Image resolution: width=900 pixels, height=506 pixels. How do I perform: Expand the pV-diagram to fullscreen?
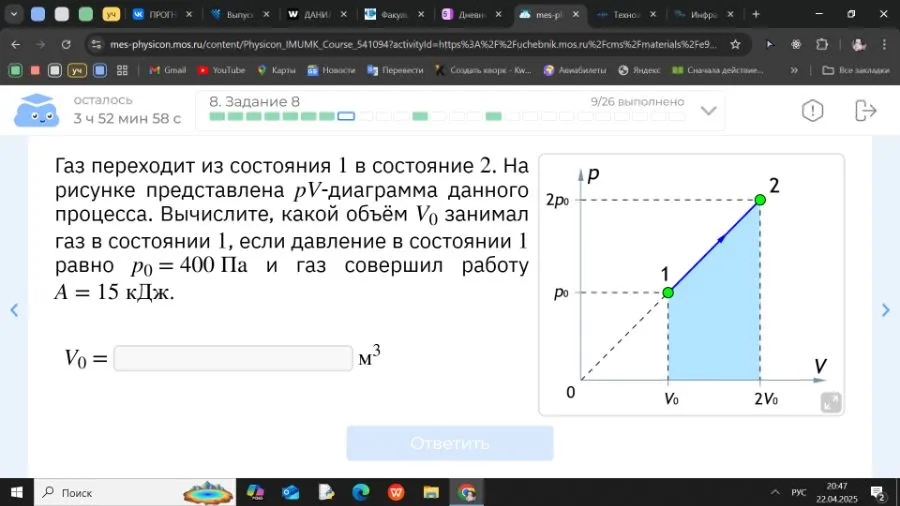pyautogui.click(x=831, y=402)
